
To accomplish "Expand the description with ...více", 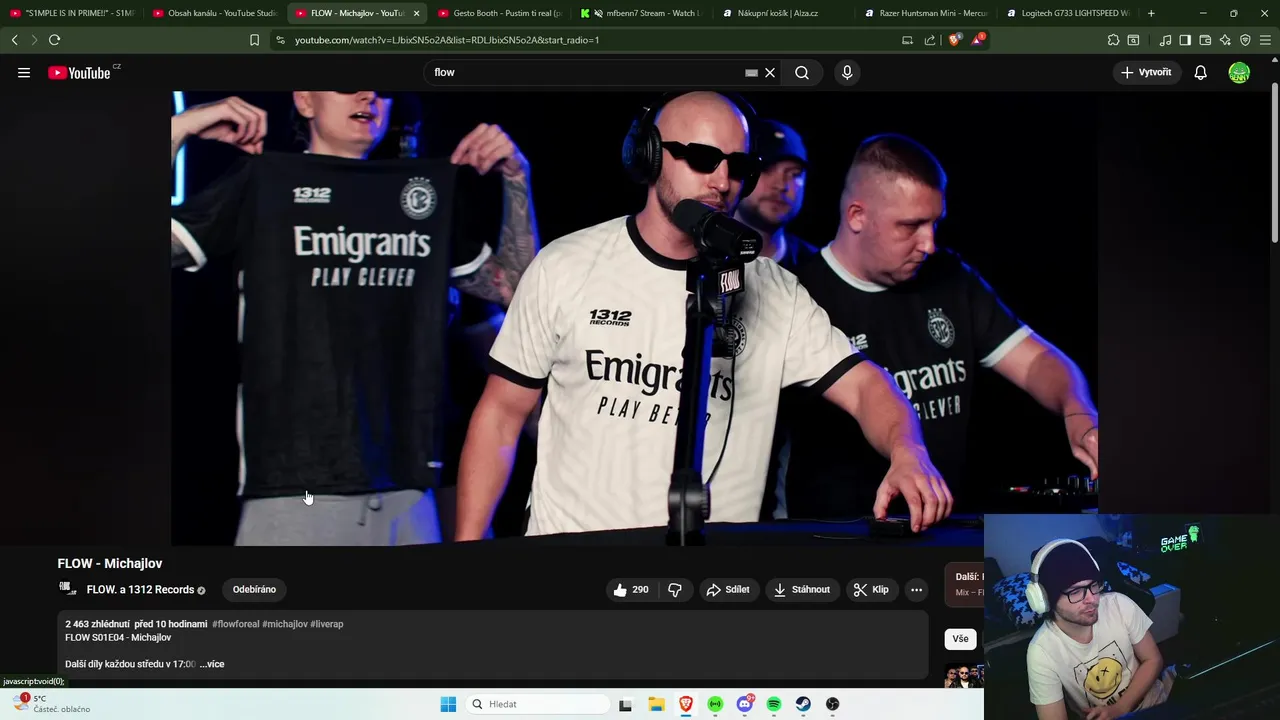I will (x=211, y=664).
